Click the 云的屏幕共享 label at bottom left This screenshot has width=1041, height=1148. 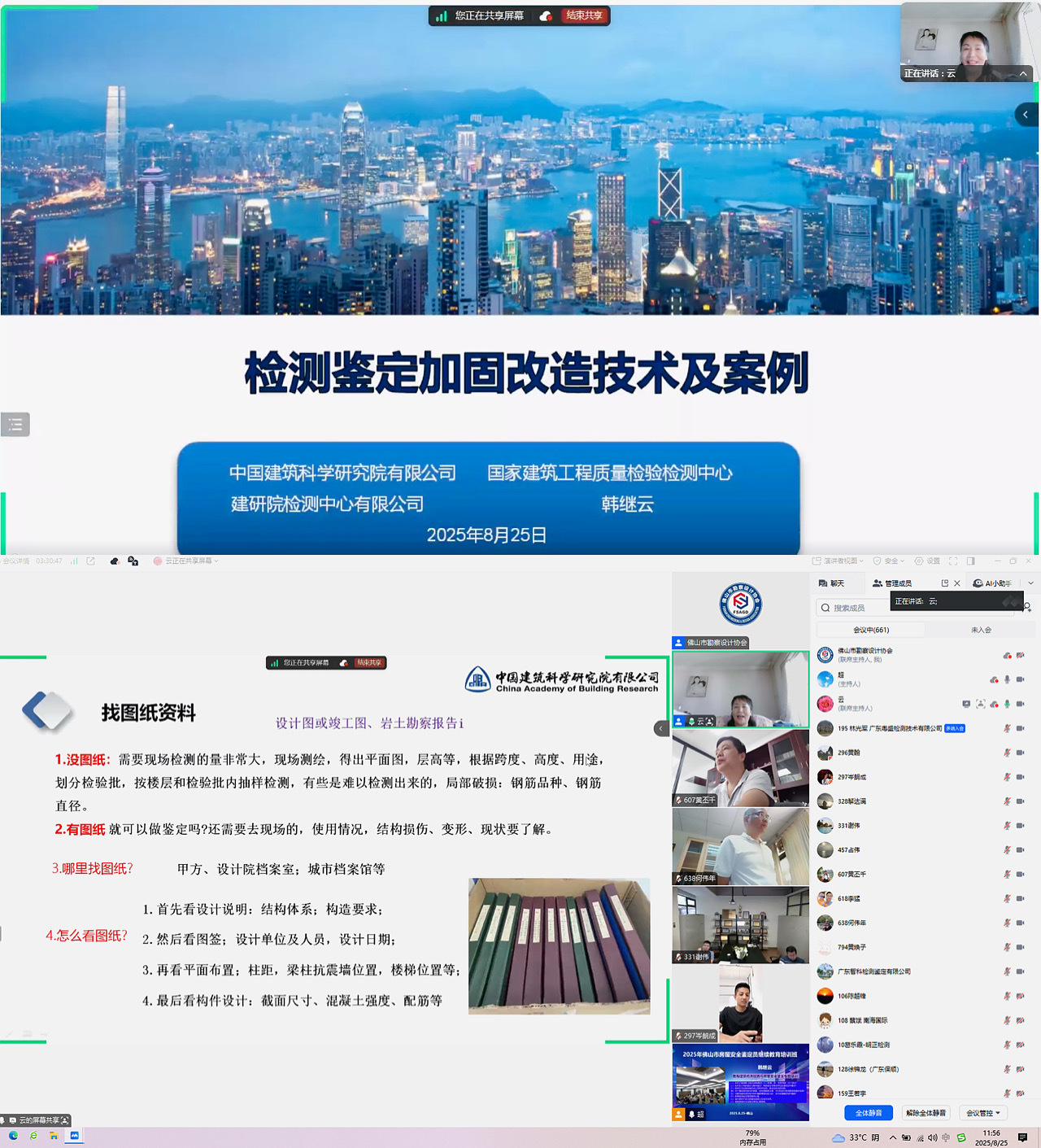(x=37, y=1120)
